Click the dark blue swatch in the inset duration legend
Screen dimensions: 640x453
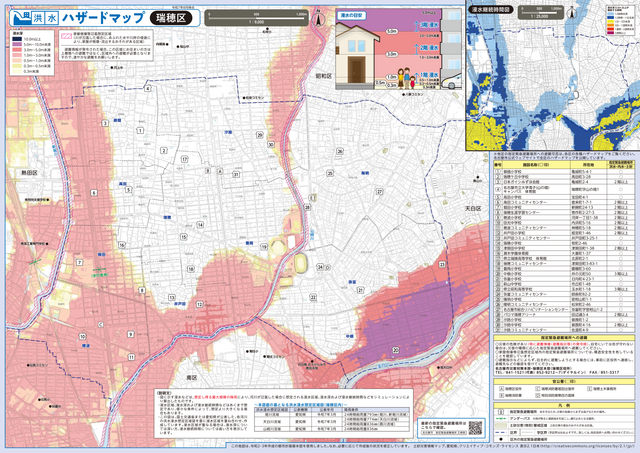click(x=611, y=18)
